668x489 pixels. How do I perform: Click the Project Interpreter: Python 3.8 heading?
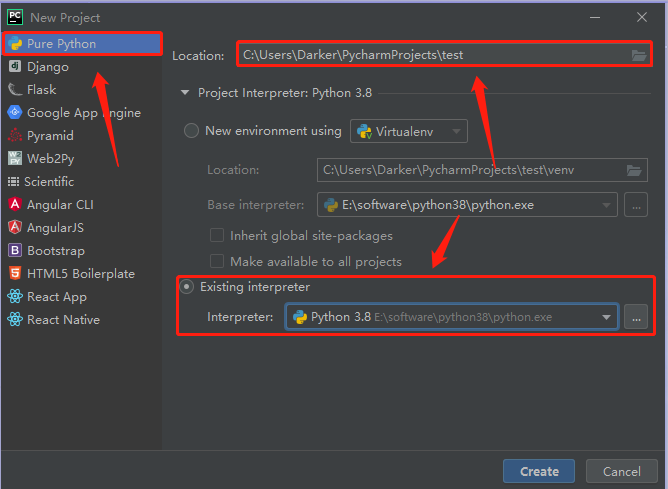pyautogui.click(x=285, y=92)
